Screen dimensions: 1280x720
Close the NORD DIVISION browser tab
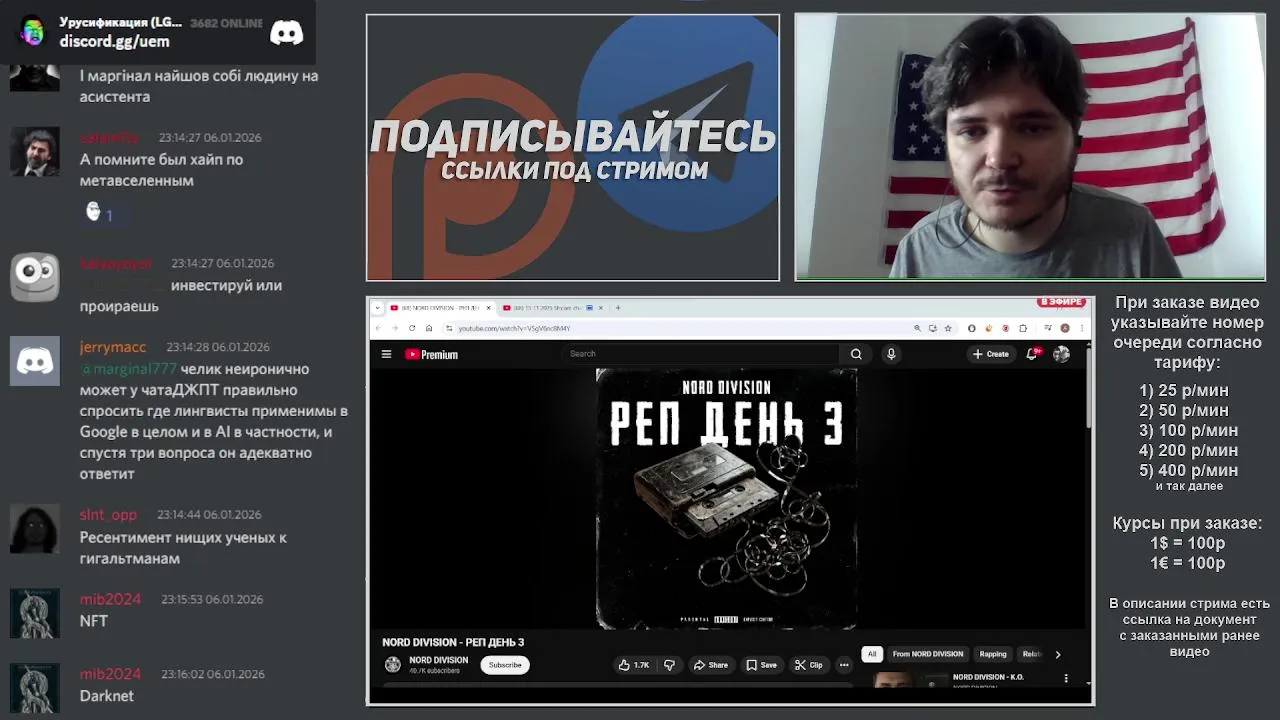[490, 308]
